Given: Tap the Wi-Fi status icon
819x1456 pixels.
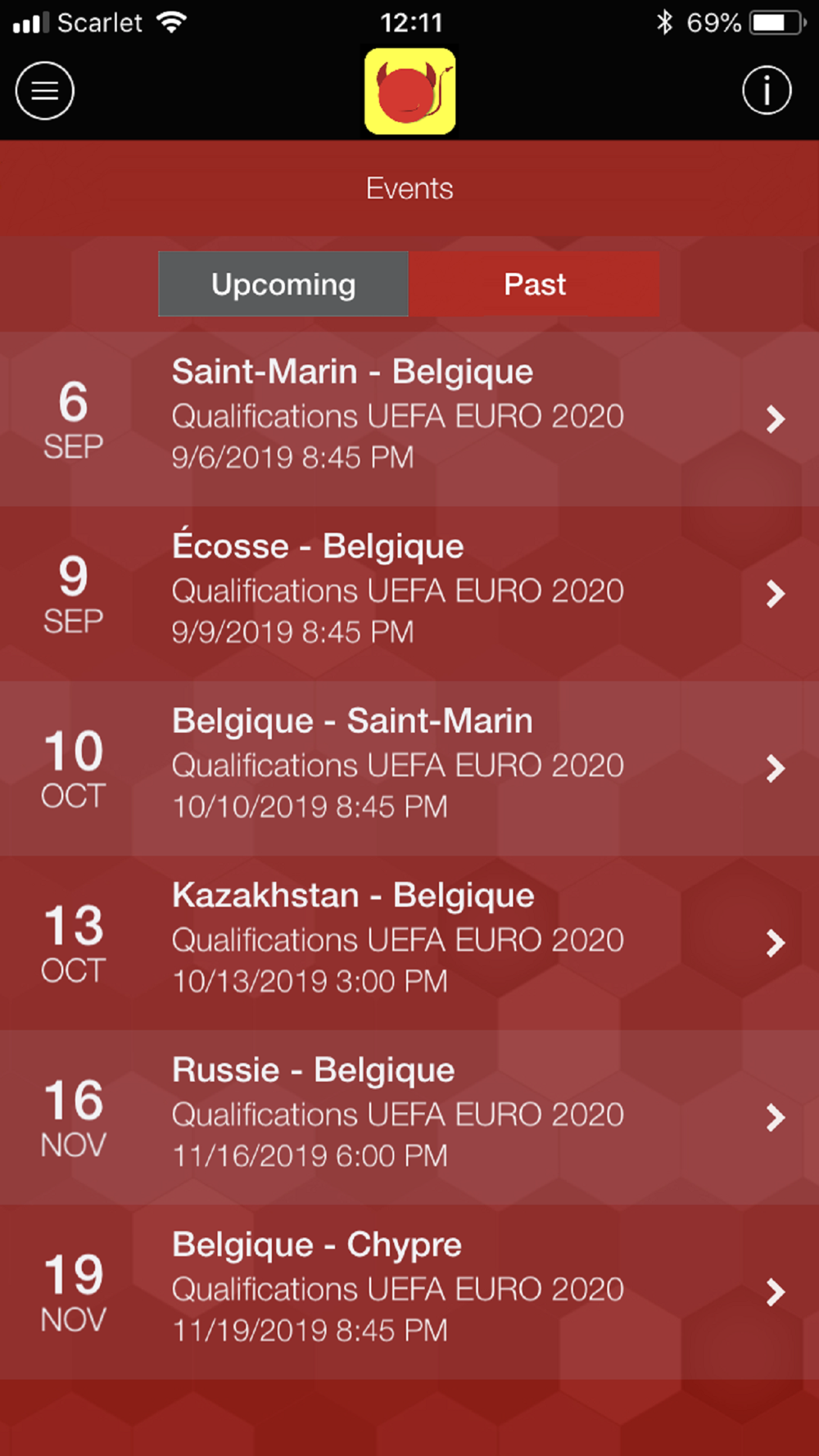Looking at the screenshot, I should [x=171, y=22].
